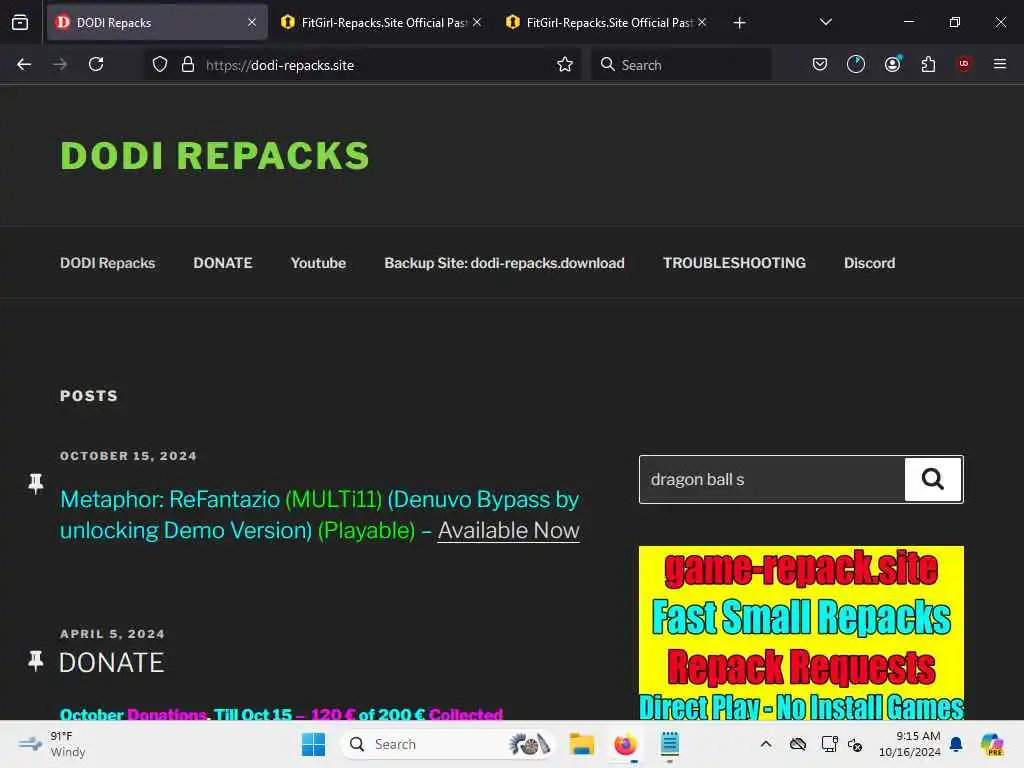Show hidden system tray icons chevron

click(766, 744)
